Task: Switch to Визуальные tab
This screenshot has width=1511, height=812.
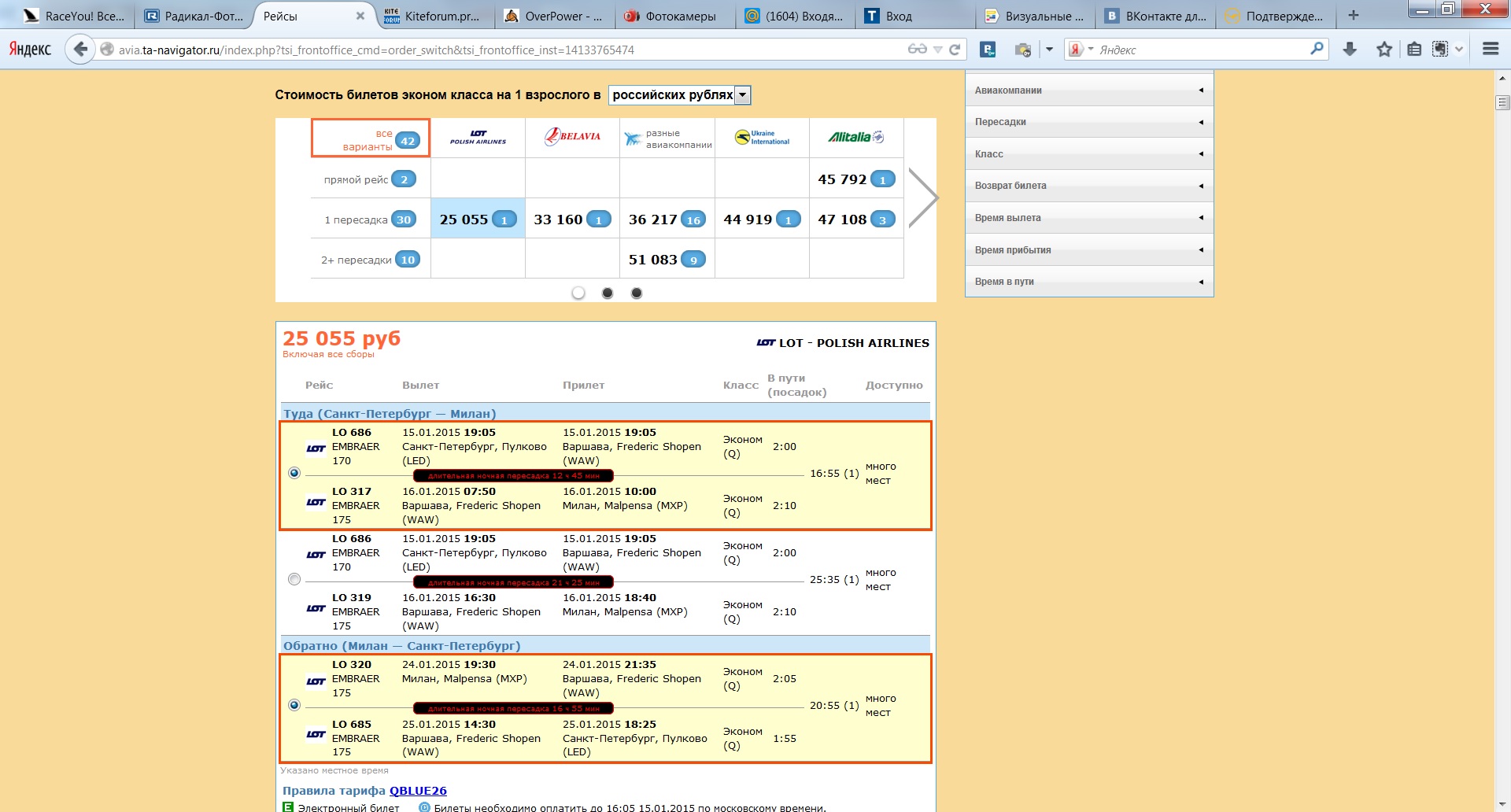Action: (1036, 16)
